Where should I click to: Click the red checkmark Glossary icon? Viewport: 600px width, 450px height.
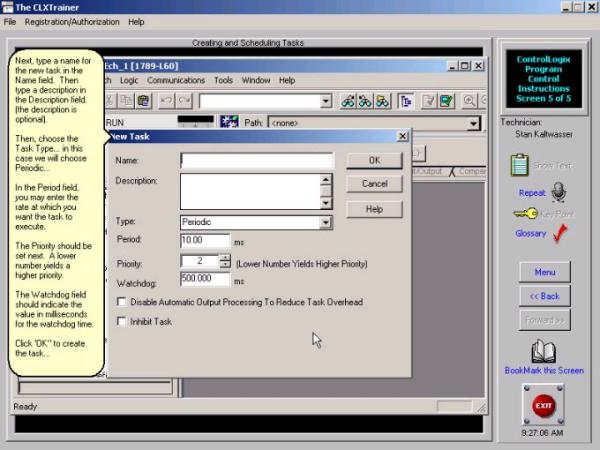pos(560,233)
